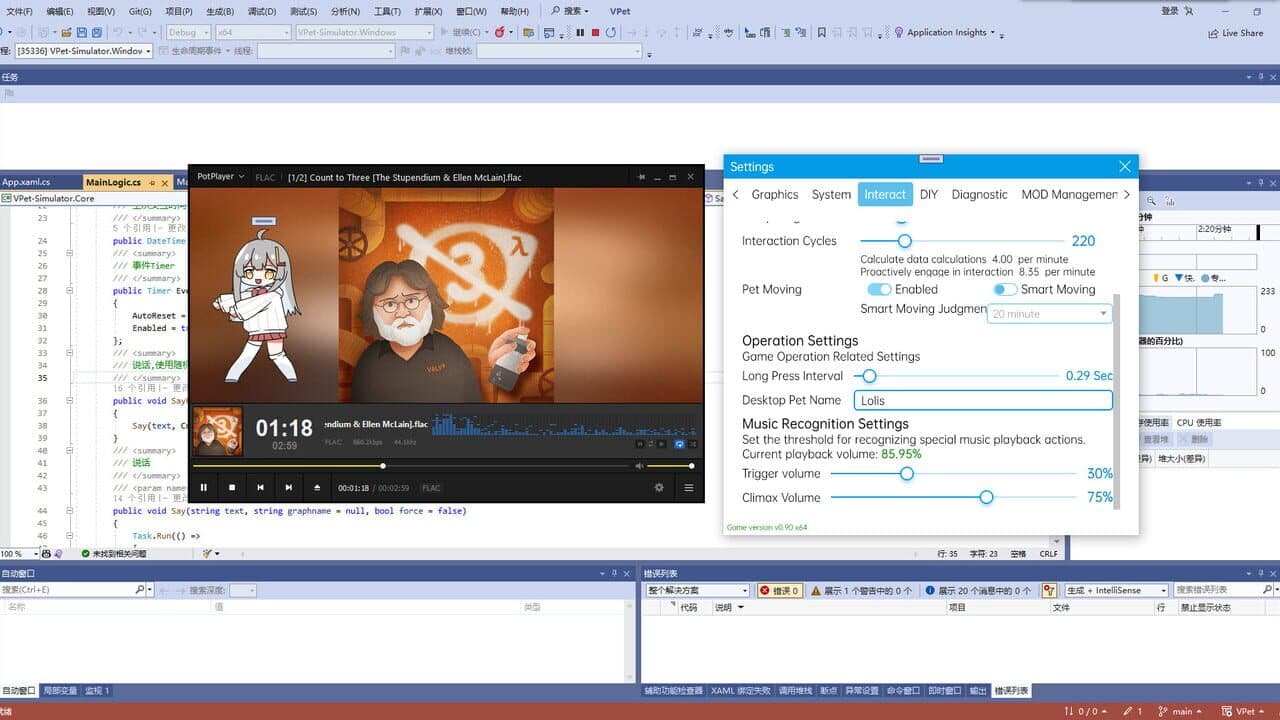Adjust the Climax Volume slider
Screen dimensions: 1280x720
tap(954, 497)
